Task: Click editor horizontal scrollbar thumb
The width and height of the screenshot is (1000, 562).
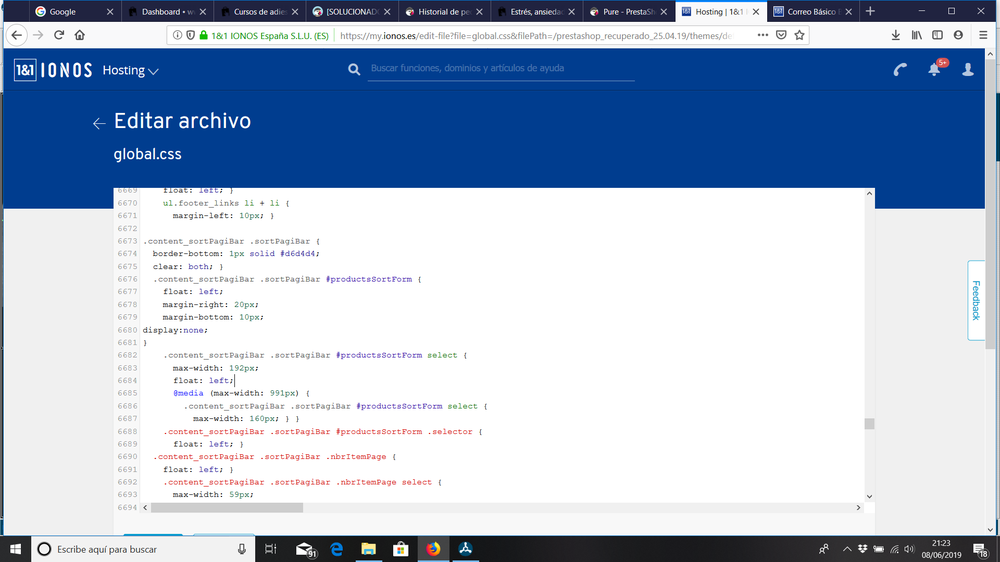Action: [x=227, y=508]
